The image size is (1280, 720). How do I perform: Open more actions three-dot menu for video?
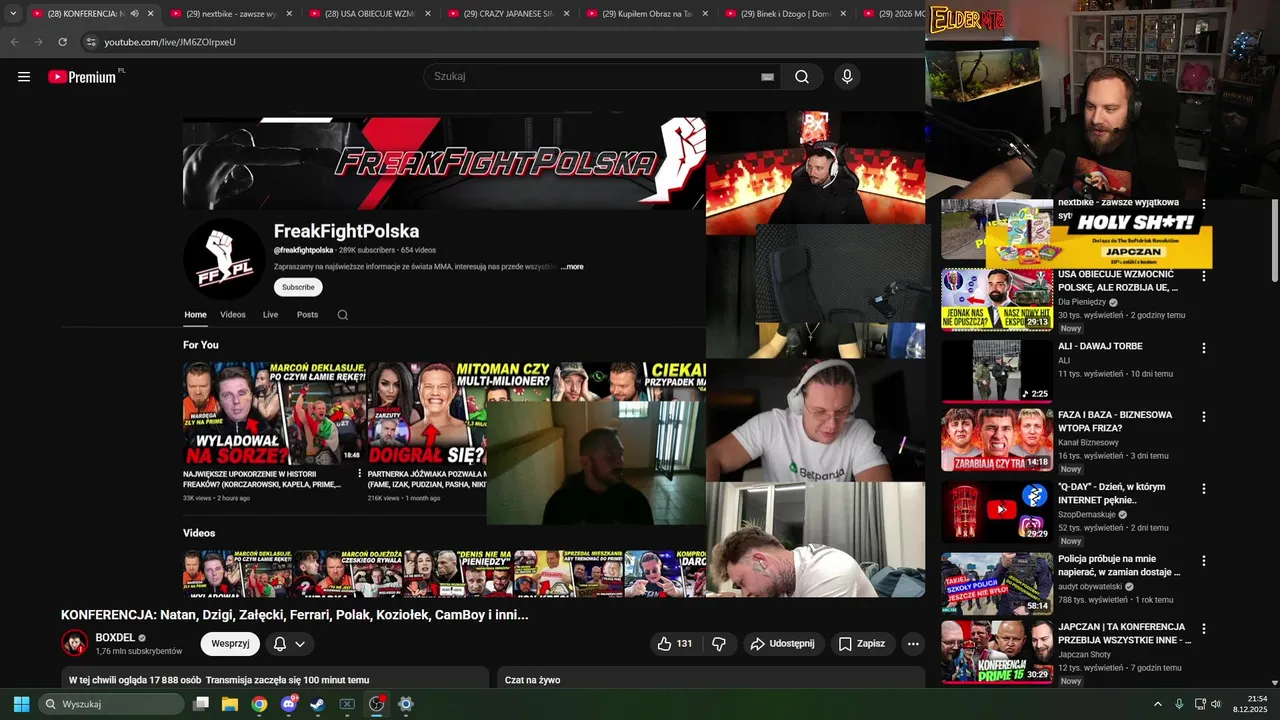click(x=913, y=644)
